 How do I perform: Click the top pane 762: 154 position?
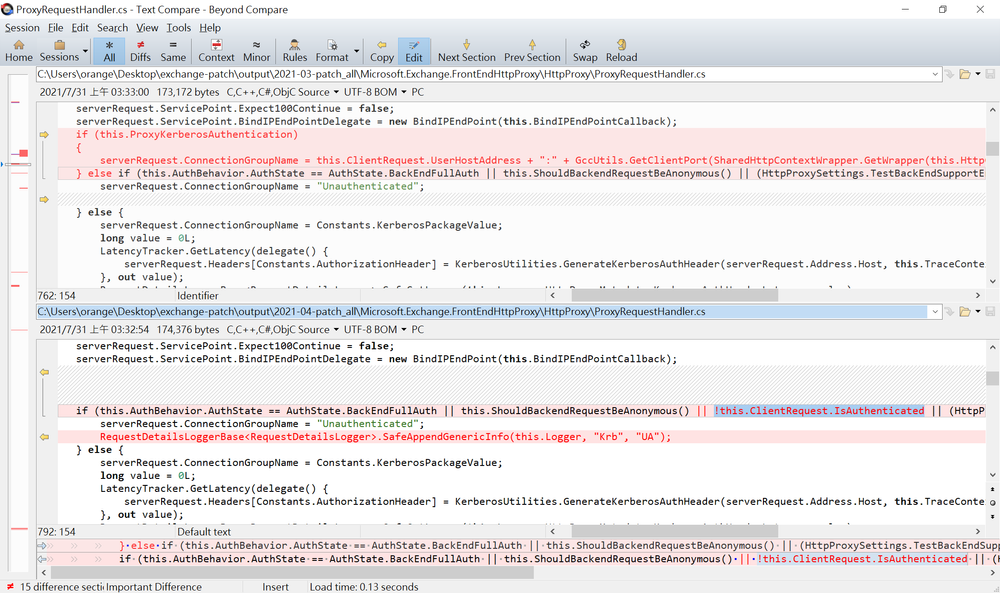coord(56,295)
